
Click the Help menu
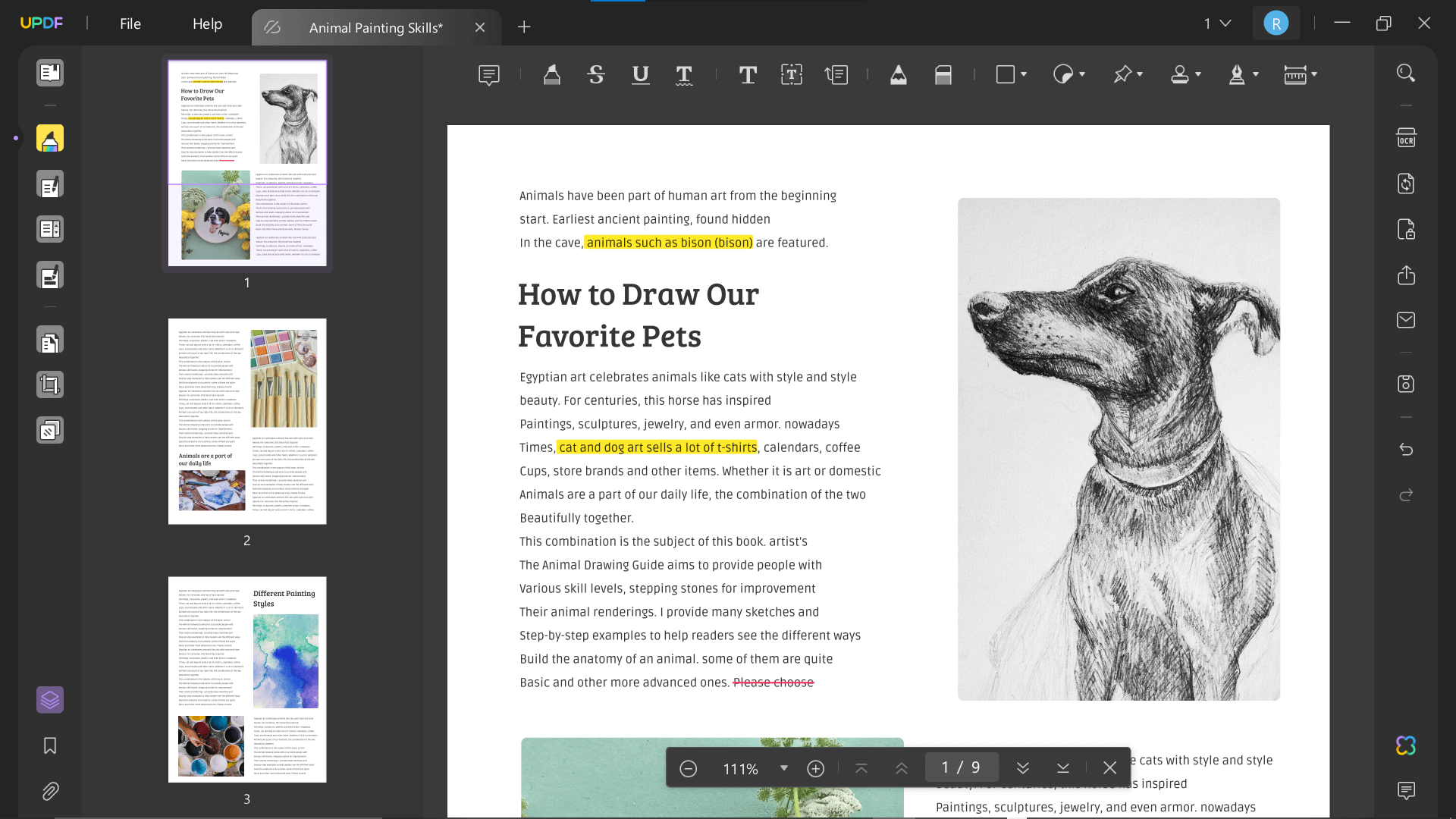click(x=207, y=24)
